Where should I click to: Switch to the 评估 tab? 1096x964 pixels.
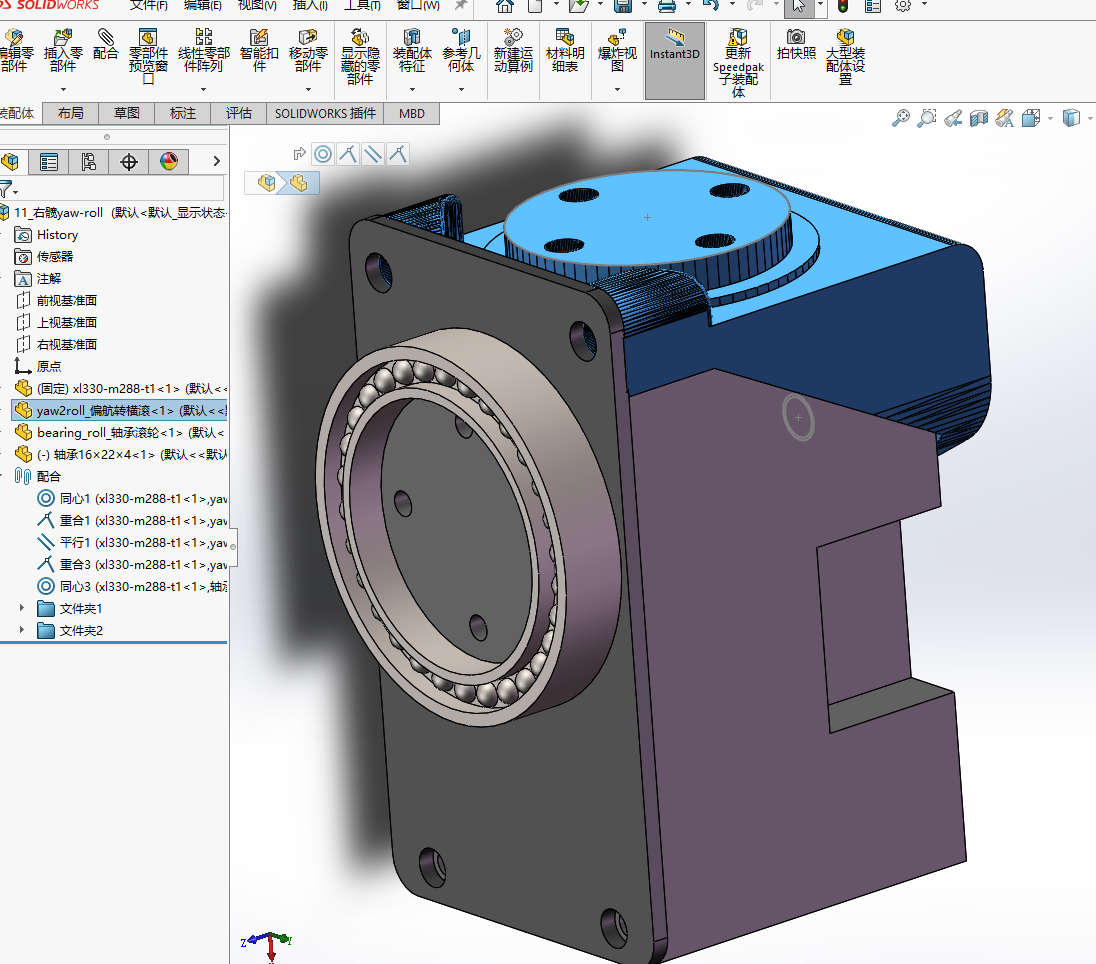point(238,113)
